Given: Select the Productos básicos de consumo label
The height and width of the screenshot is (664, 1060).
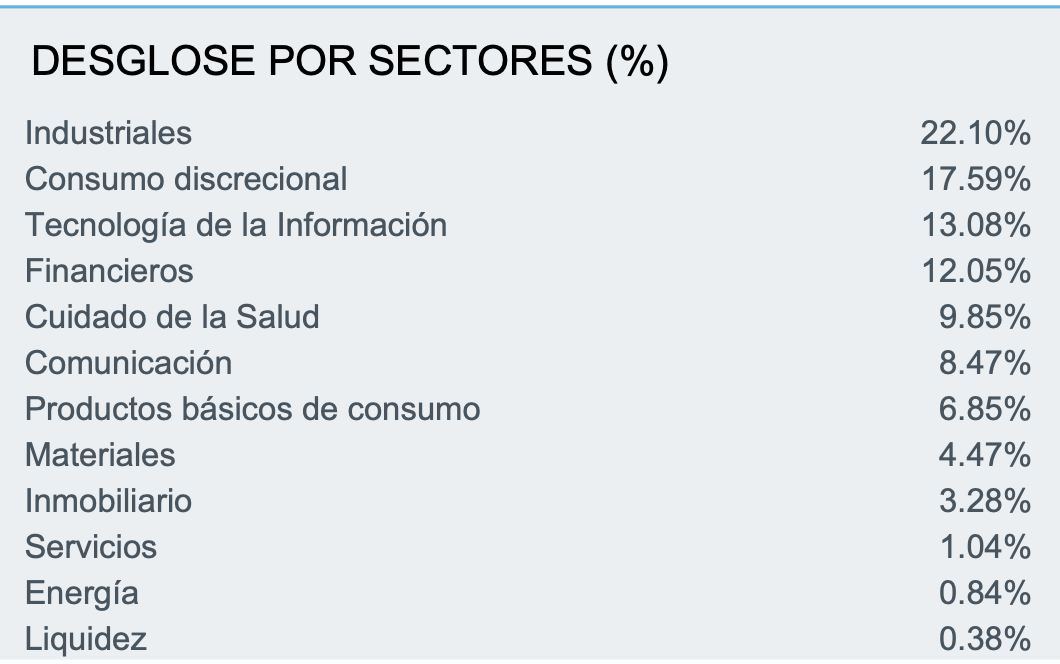Looking at the screenshot, I should [252, 409].
